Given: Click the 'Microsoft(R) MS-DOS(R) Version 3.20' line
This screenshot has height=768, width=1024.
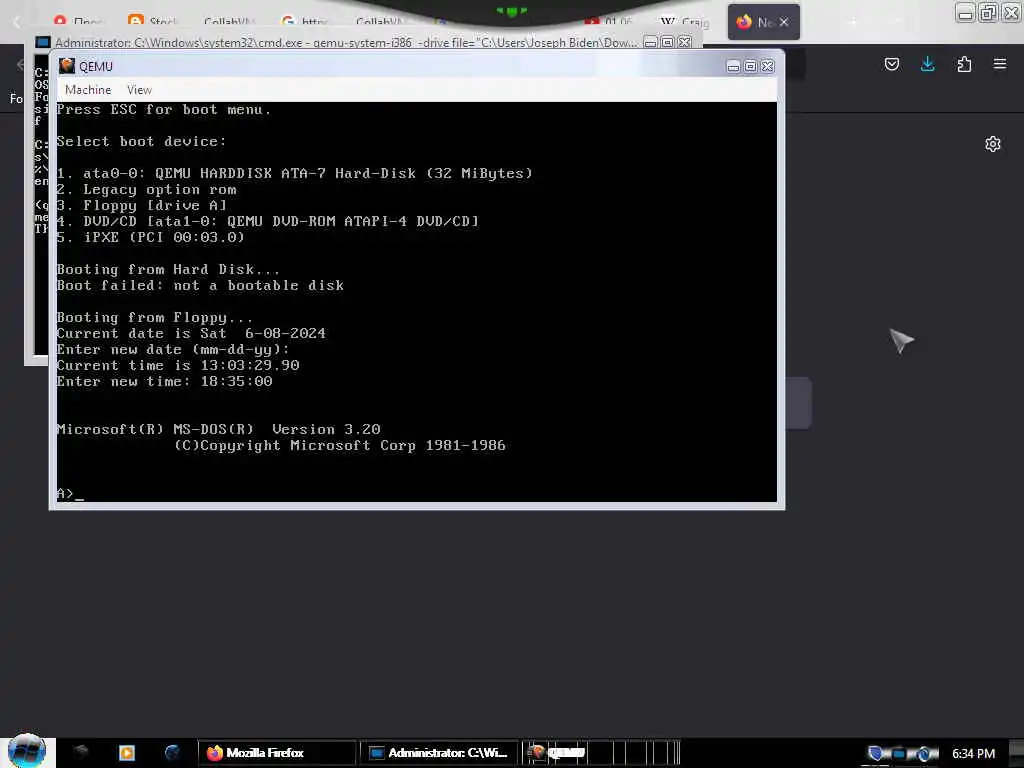Looking at the screenshot, I should 218,429.
